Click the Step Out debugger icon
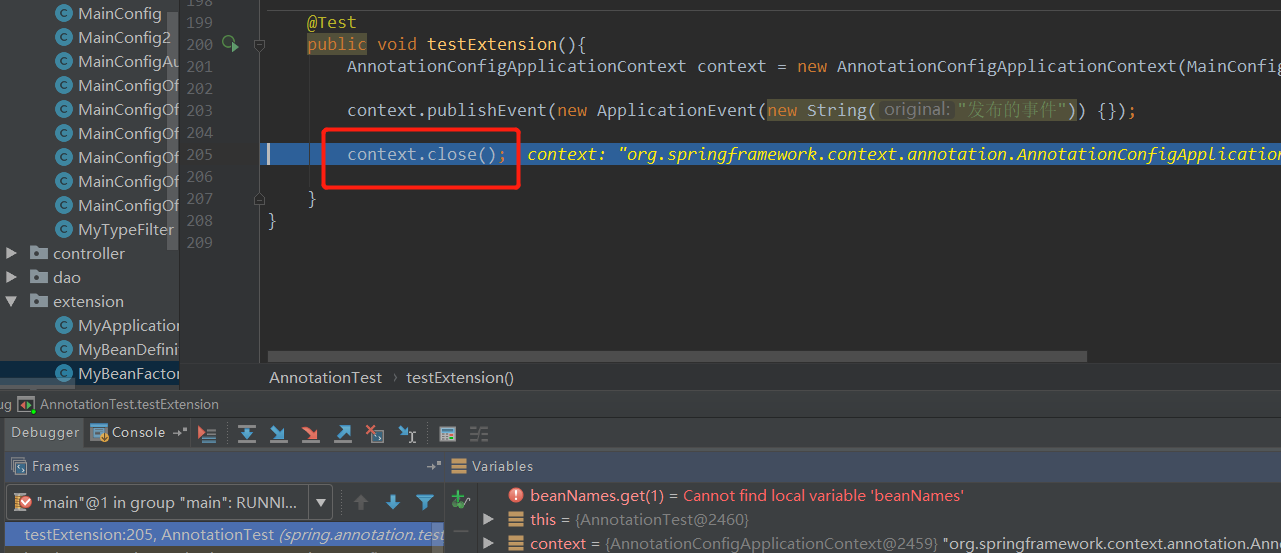 click(x=343, y=434)
